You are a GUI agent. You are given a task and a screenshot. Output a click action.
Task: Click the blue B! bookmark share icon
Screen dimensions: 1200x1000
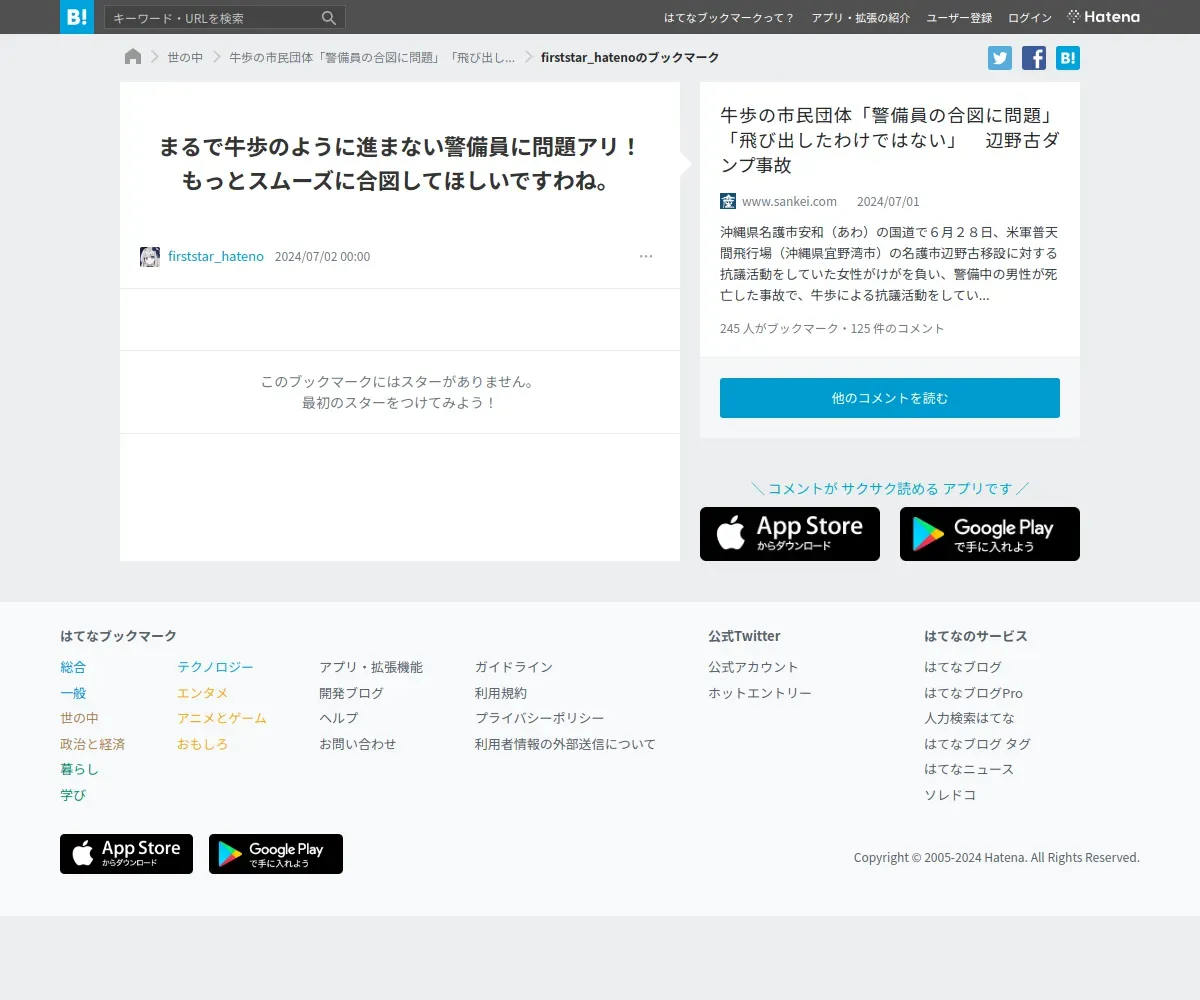pos(1068,58)
